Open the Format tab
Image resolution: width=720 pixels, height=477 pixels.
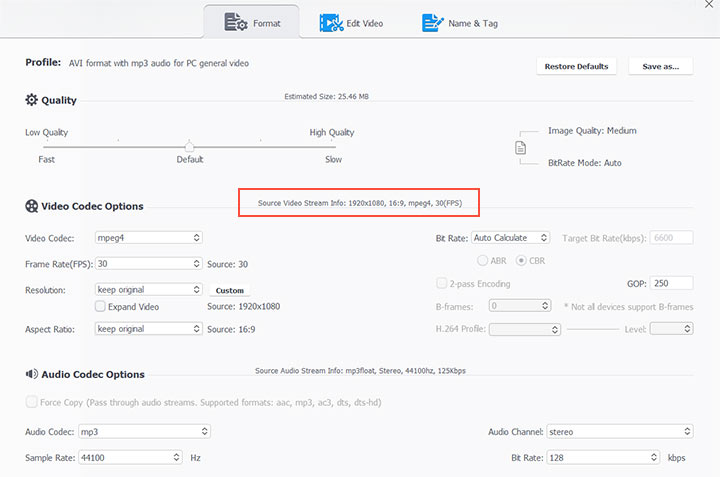252,22
